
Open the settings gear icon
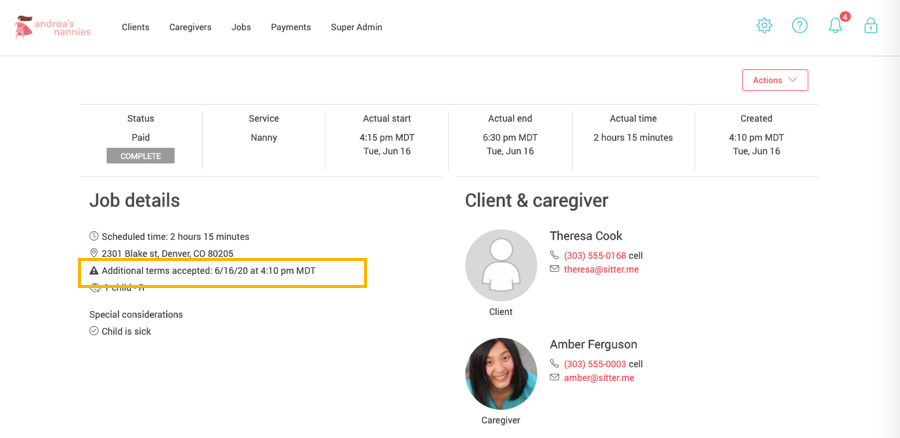[764, 26]
